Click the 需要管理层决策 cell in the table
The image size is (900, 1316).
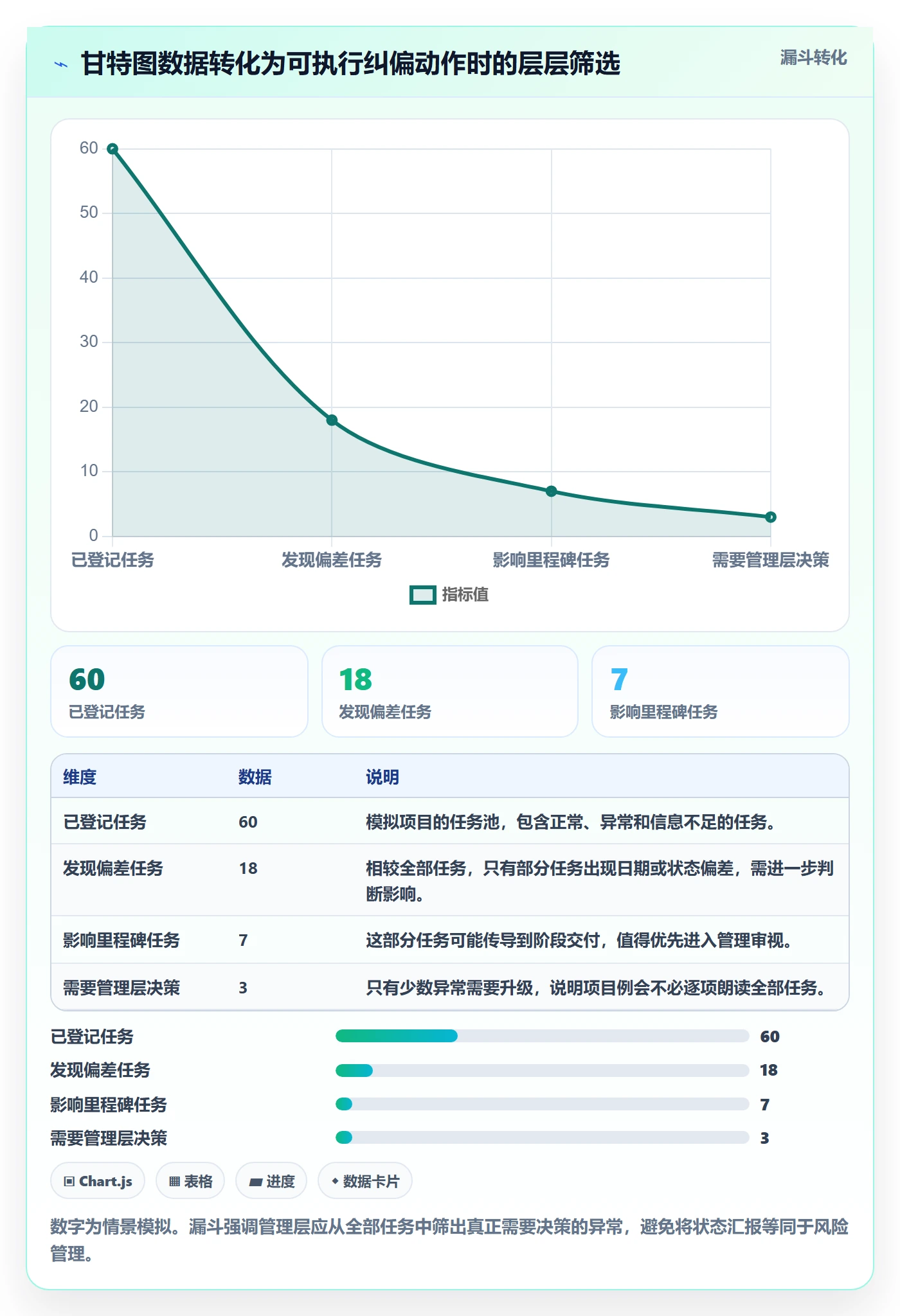tap(122, 988)
